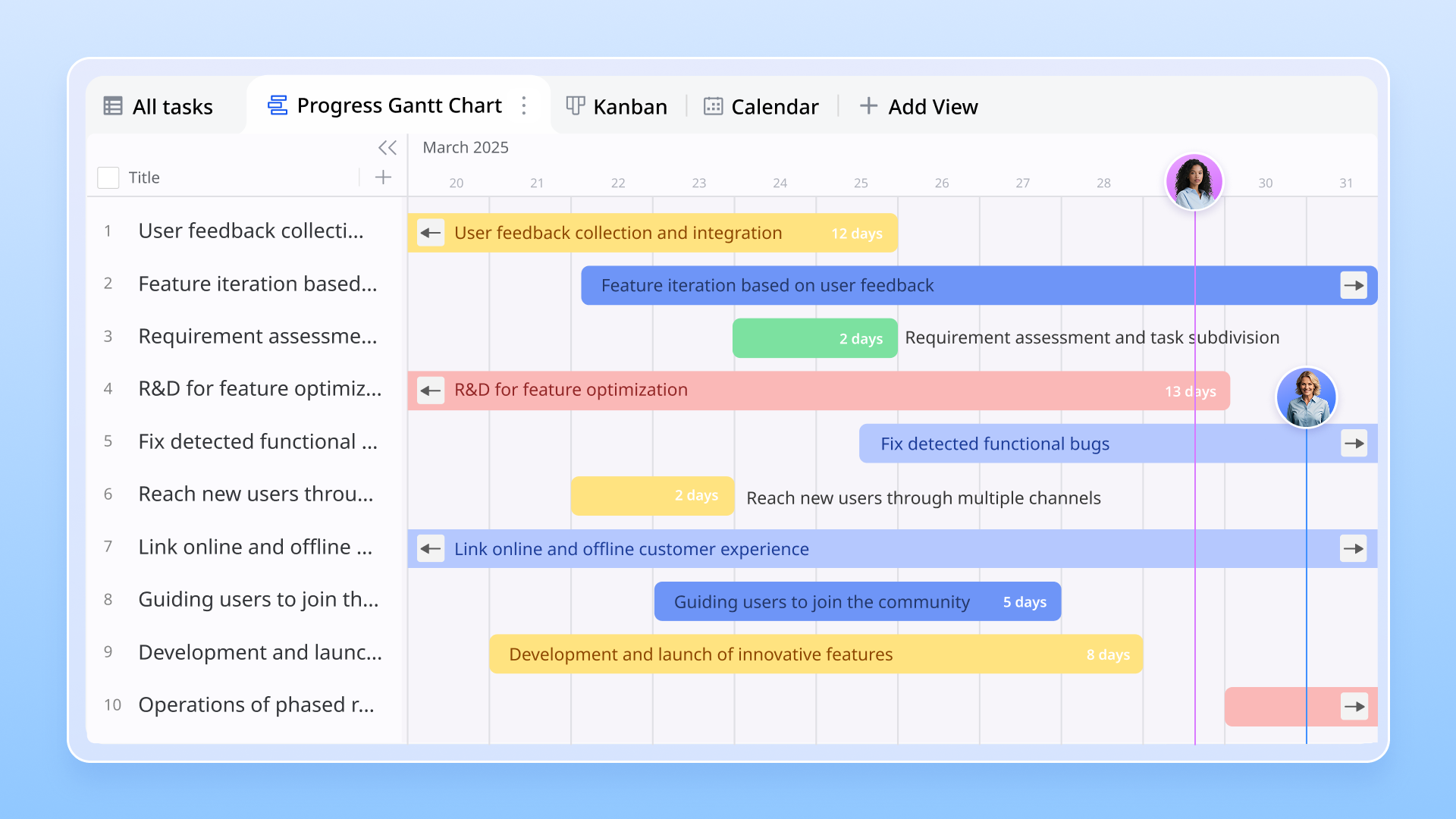Click right arrow on Fix detected functional bugs bar

pos(1354,444)
